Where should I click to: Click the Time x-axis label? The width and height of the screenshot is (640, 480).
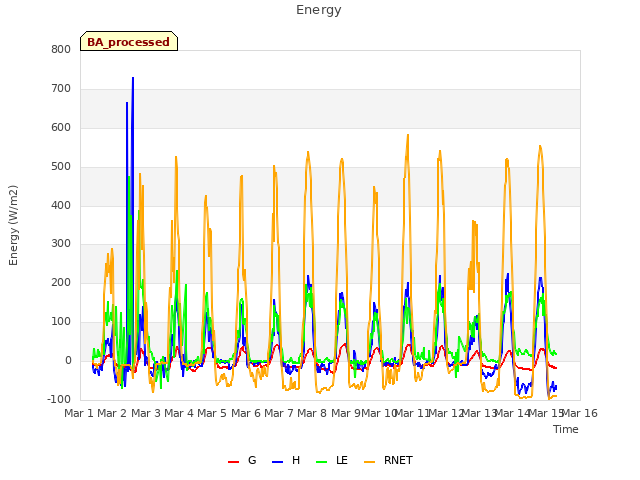(566, 429)
